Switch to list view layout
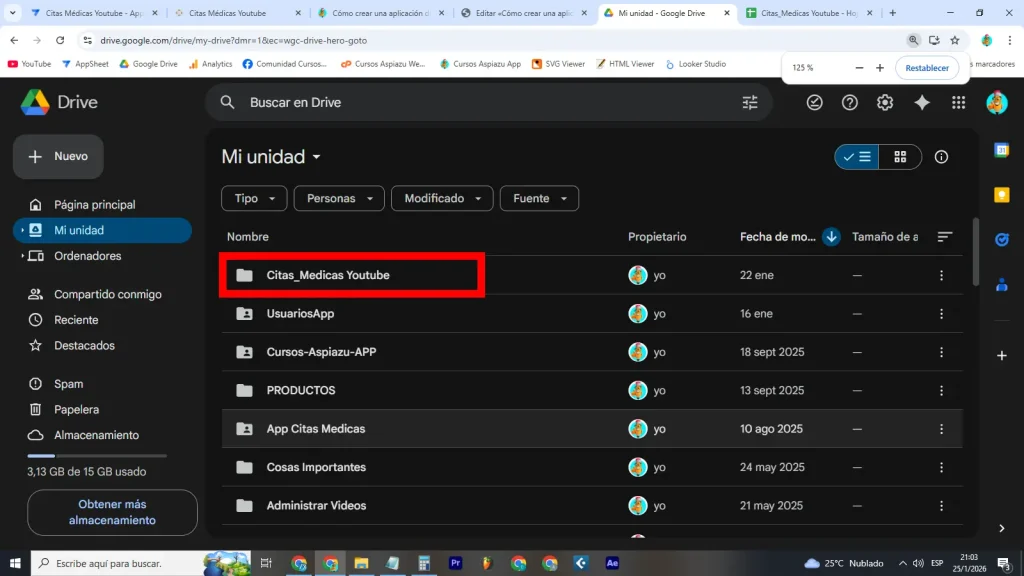Viewport: 1024px width, 576px height. click(x=857, y=157)
